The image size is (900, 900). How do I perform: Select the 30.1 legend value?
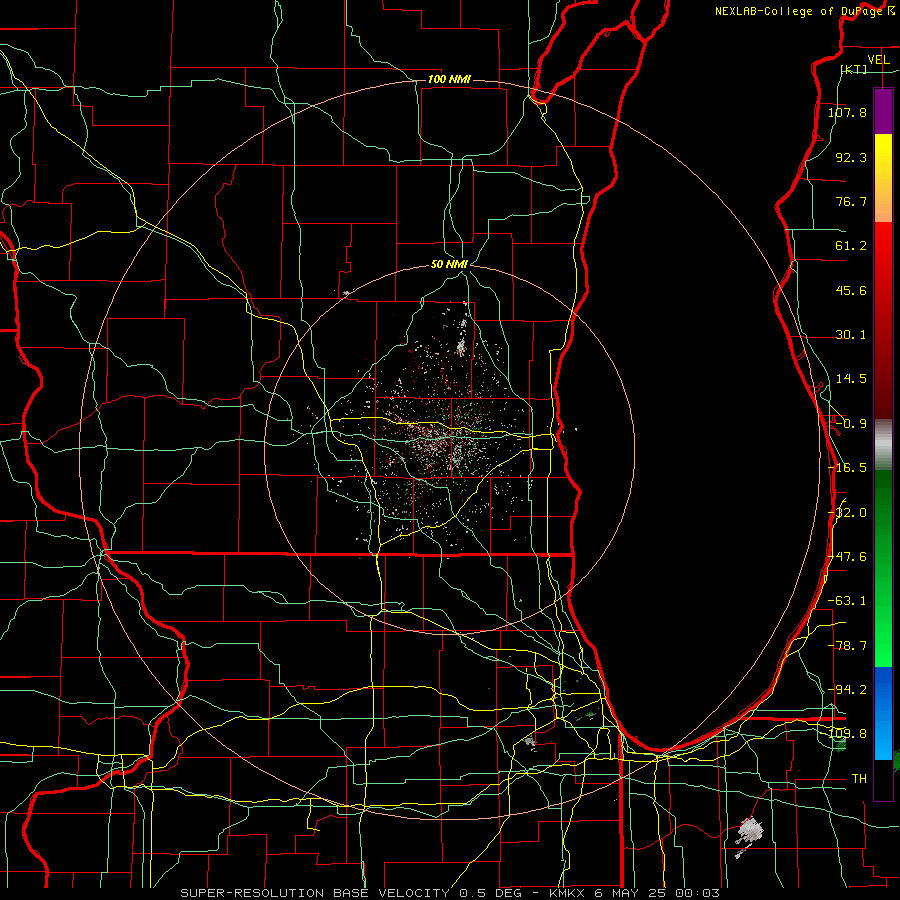(851, 335)
